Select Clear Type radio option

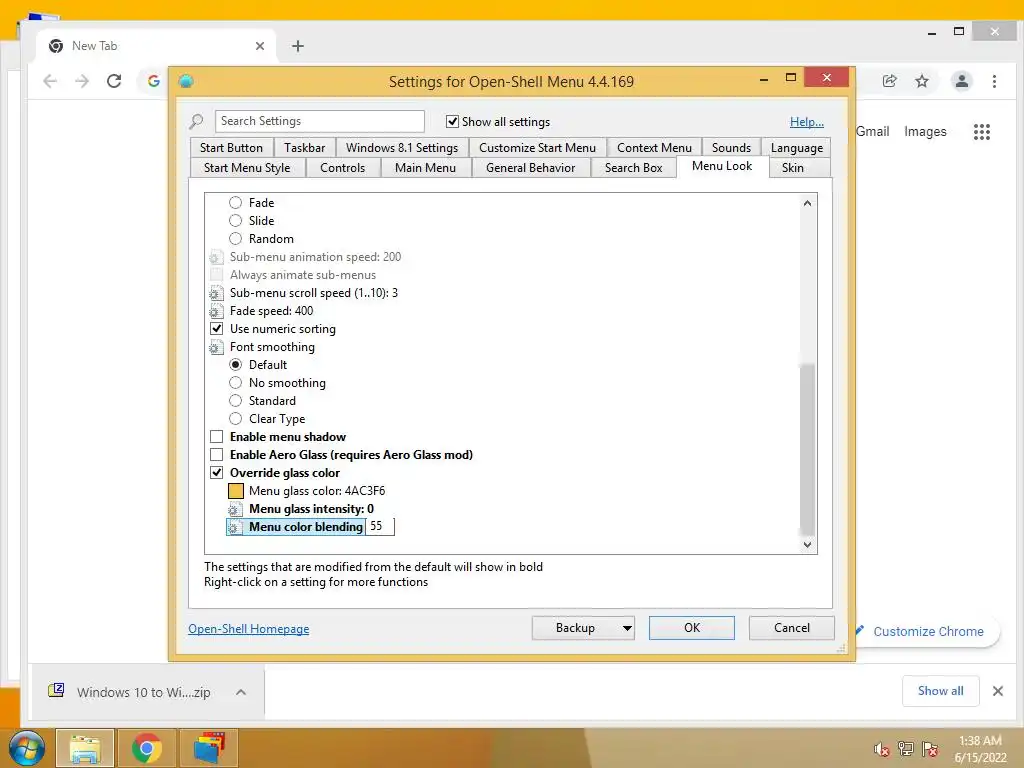coord(236,419)
